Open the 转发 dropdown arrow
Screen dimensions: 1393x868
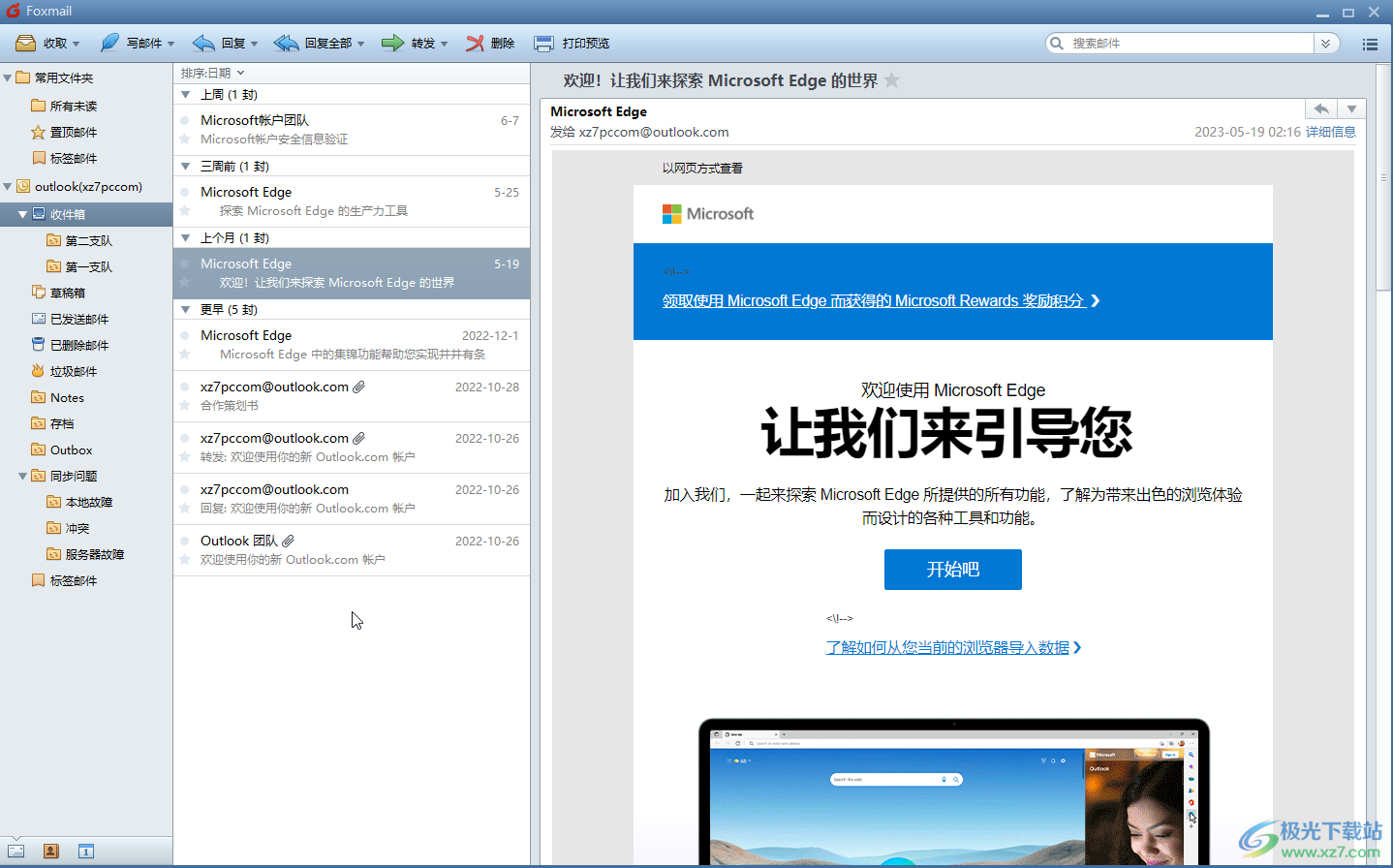pyautogui.click(x=444, y=44)
